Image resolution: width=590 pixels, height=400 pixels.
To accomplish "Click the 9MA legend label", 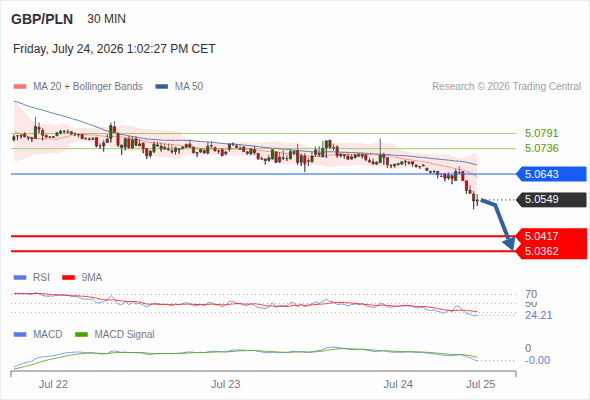I will coord(92,278).
